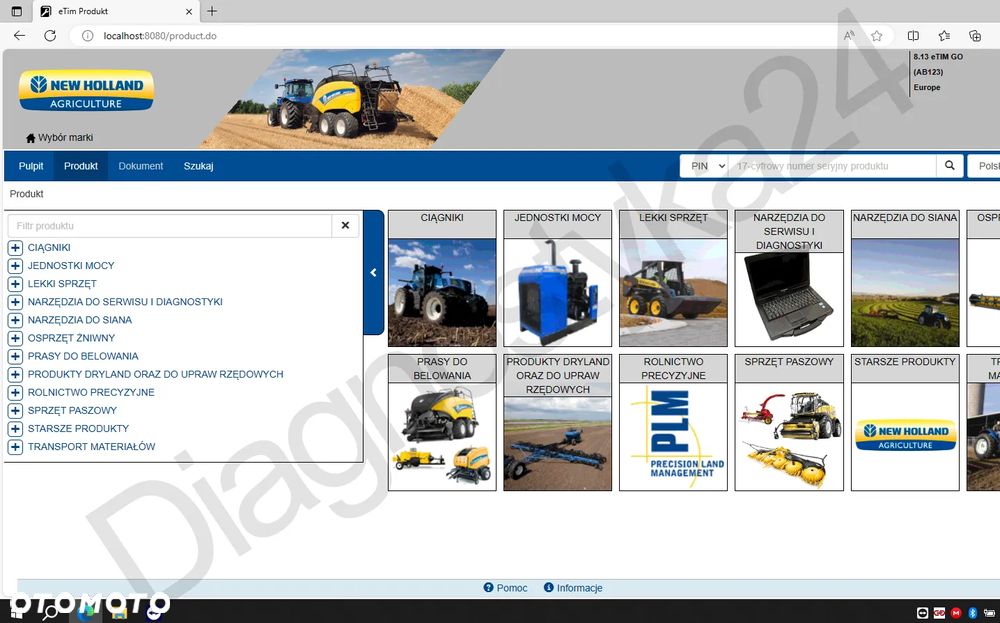Open the Read aloud icon
Viewport: 1000px width, 623px height.
848,36
